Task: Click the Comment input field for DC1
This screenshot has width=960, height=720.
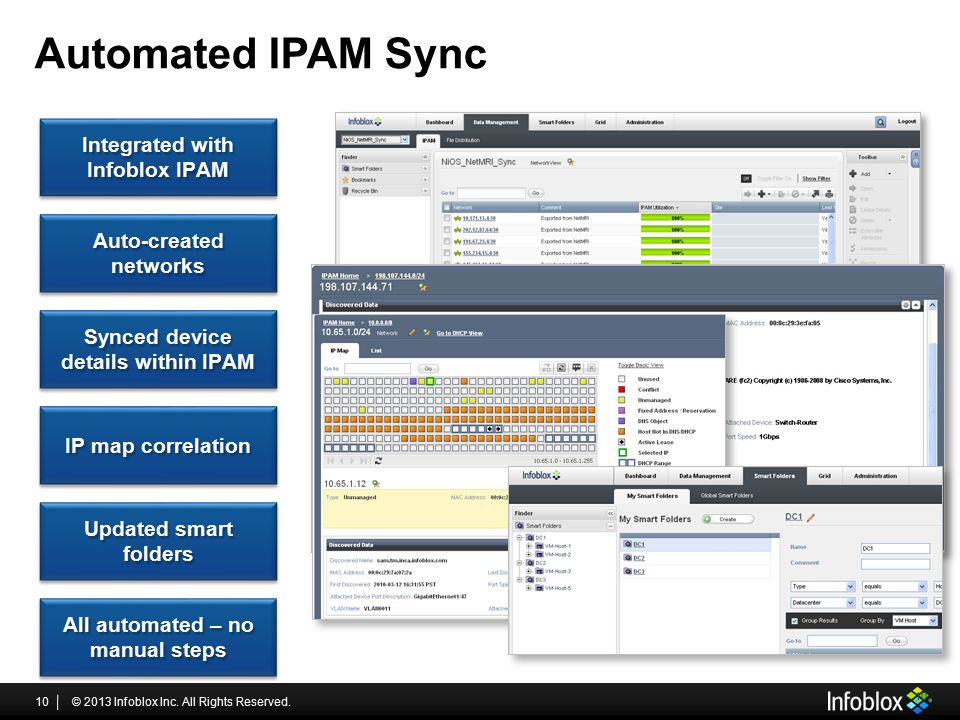Action: click(895, 563)
